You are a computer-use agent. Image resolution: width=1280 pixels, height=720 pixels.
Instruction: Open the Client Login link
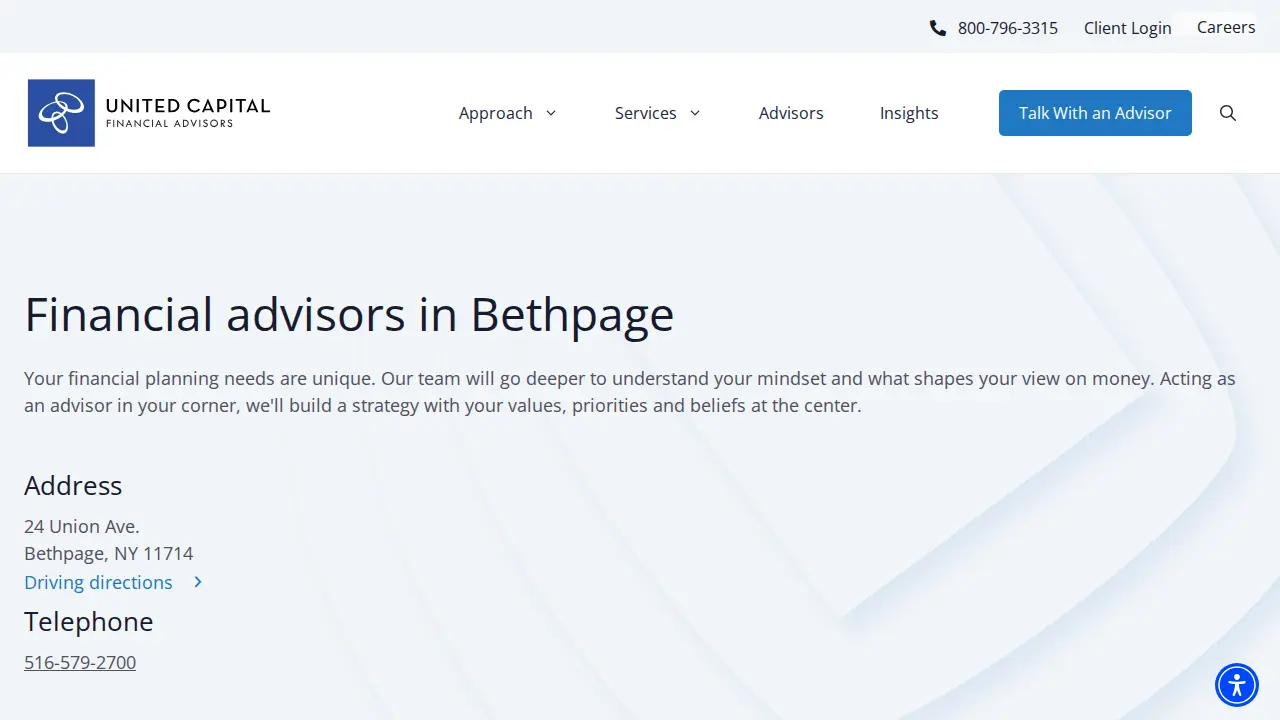pos(1128,28)
